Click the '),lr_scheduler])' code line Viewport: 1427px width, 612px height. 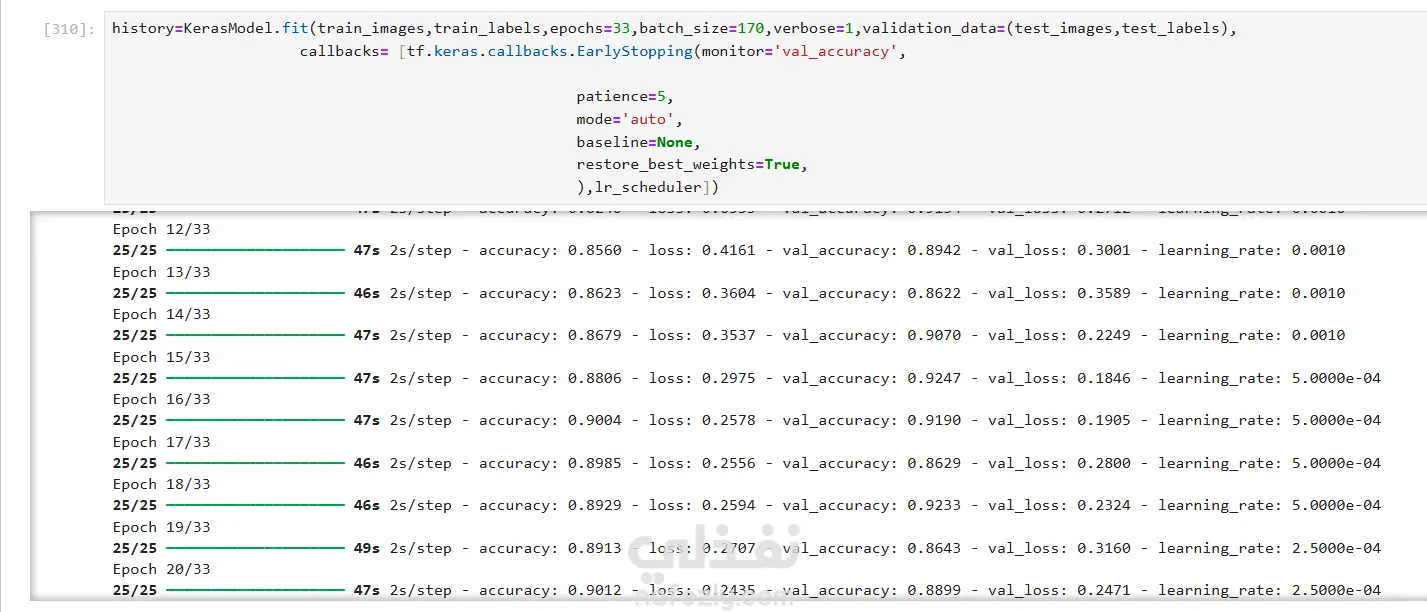(647, 187)
